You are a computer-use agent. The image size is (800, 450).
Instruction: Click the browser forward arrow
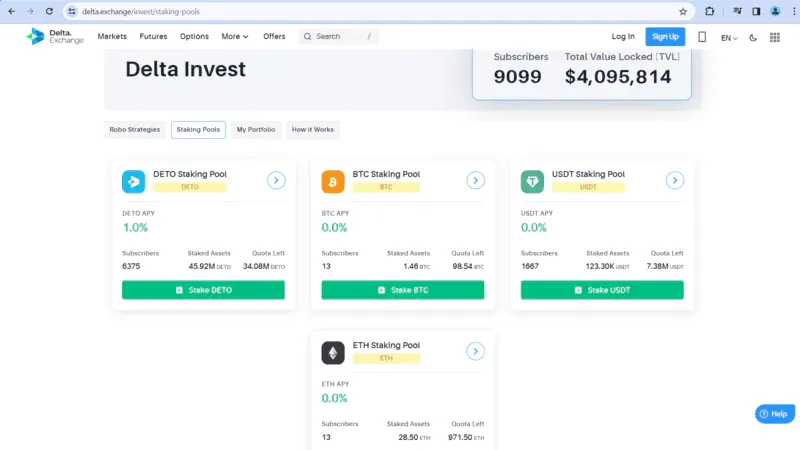tap(30, 11)
